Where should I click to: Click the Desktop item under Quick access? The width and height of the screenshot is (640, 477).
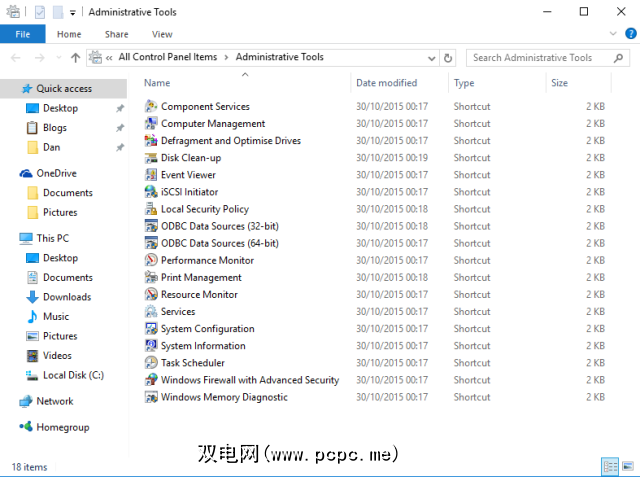60,108
